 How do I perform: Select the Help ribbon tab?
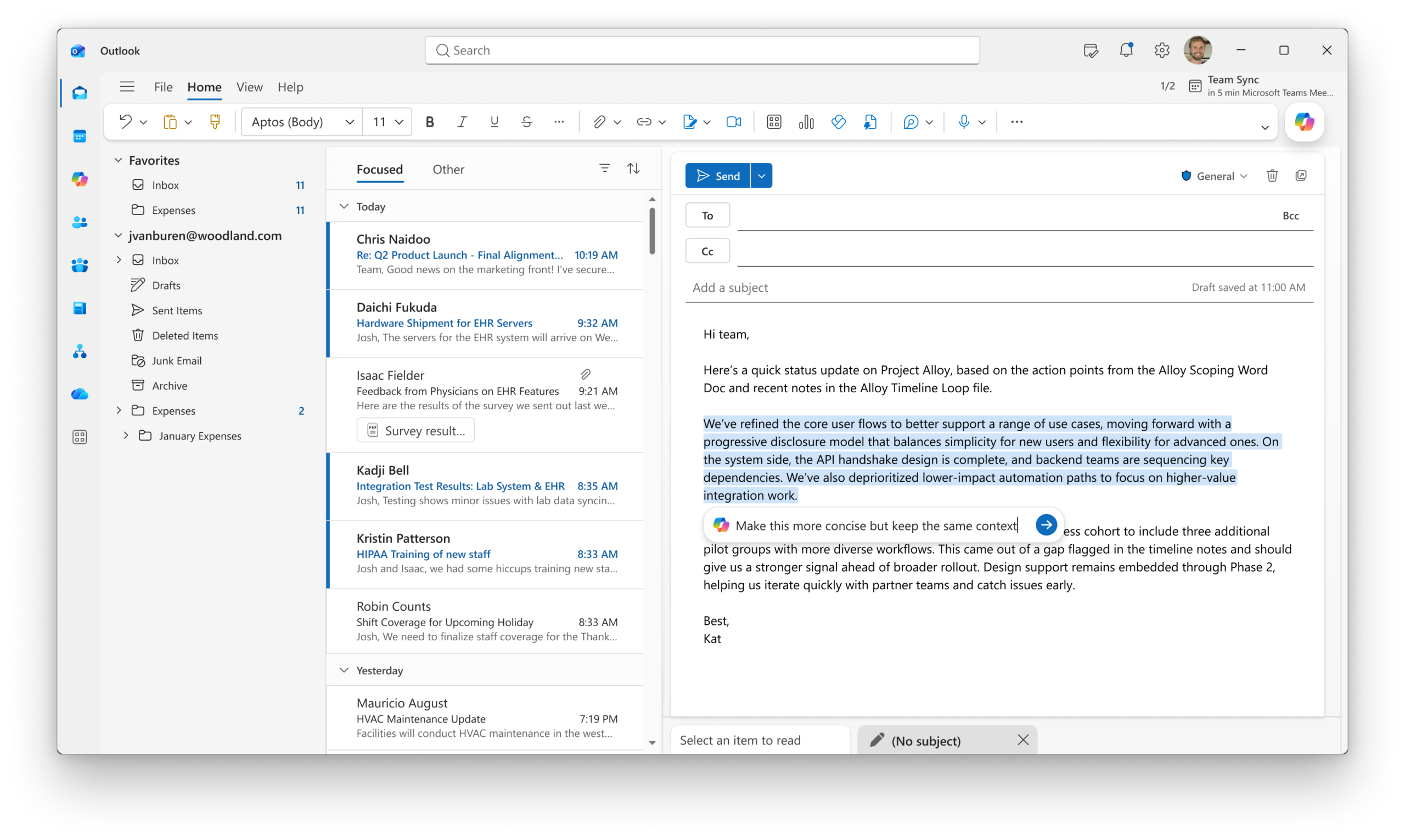(x=290, y=87)
